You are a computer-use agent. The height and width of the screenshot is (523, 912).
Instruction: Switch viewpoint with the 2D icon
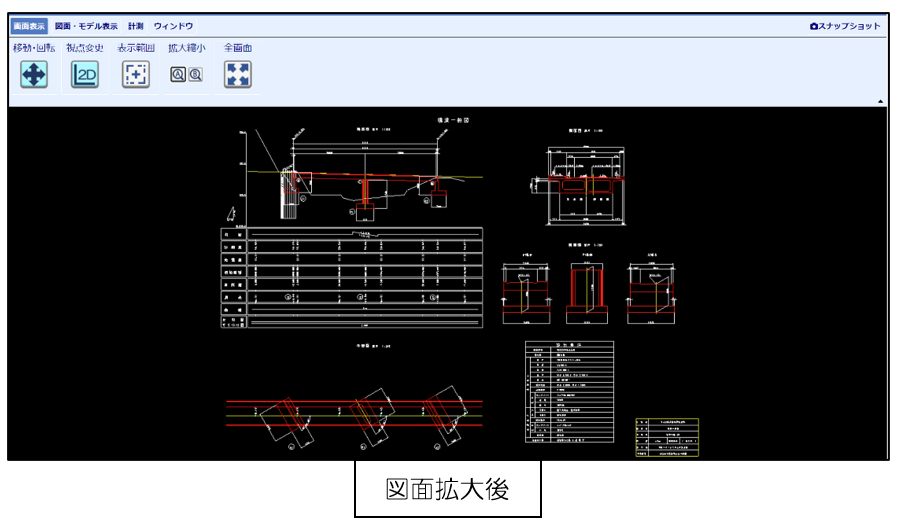[x=85, y=74]
